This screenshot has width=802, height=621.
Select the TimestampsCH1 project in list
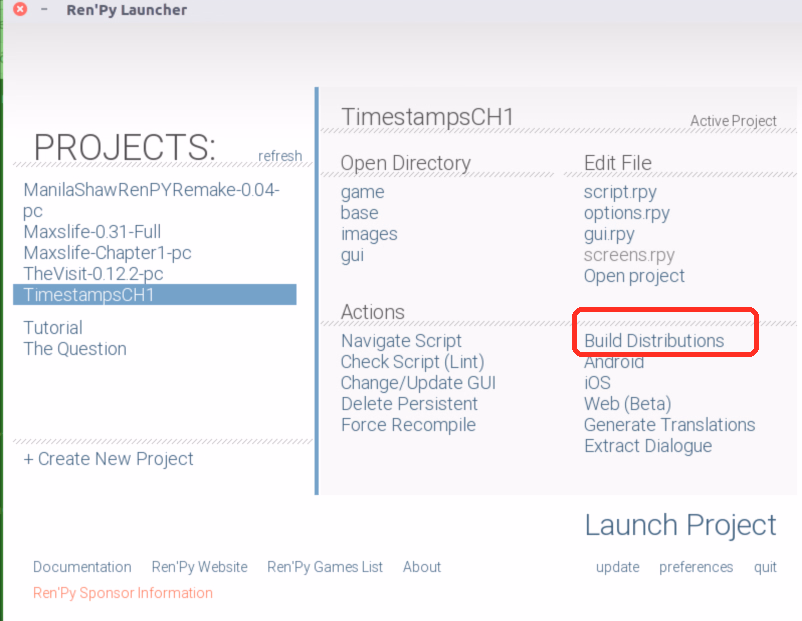(154, 295)
